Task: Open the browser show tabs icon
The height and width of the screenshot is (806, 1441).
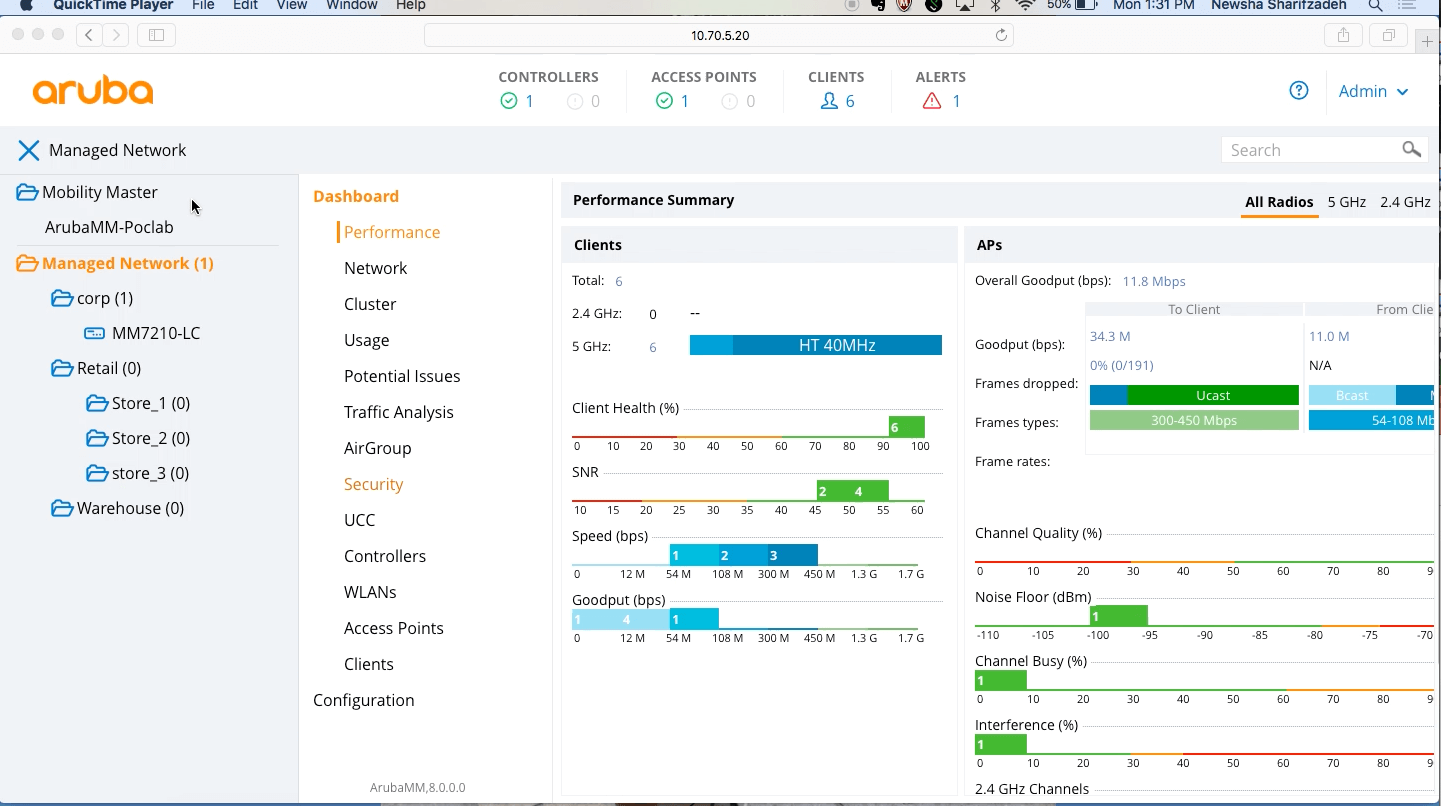Action: click(1389, 35)
